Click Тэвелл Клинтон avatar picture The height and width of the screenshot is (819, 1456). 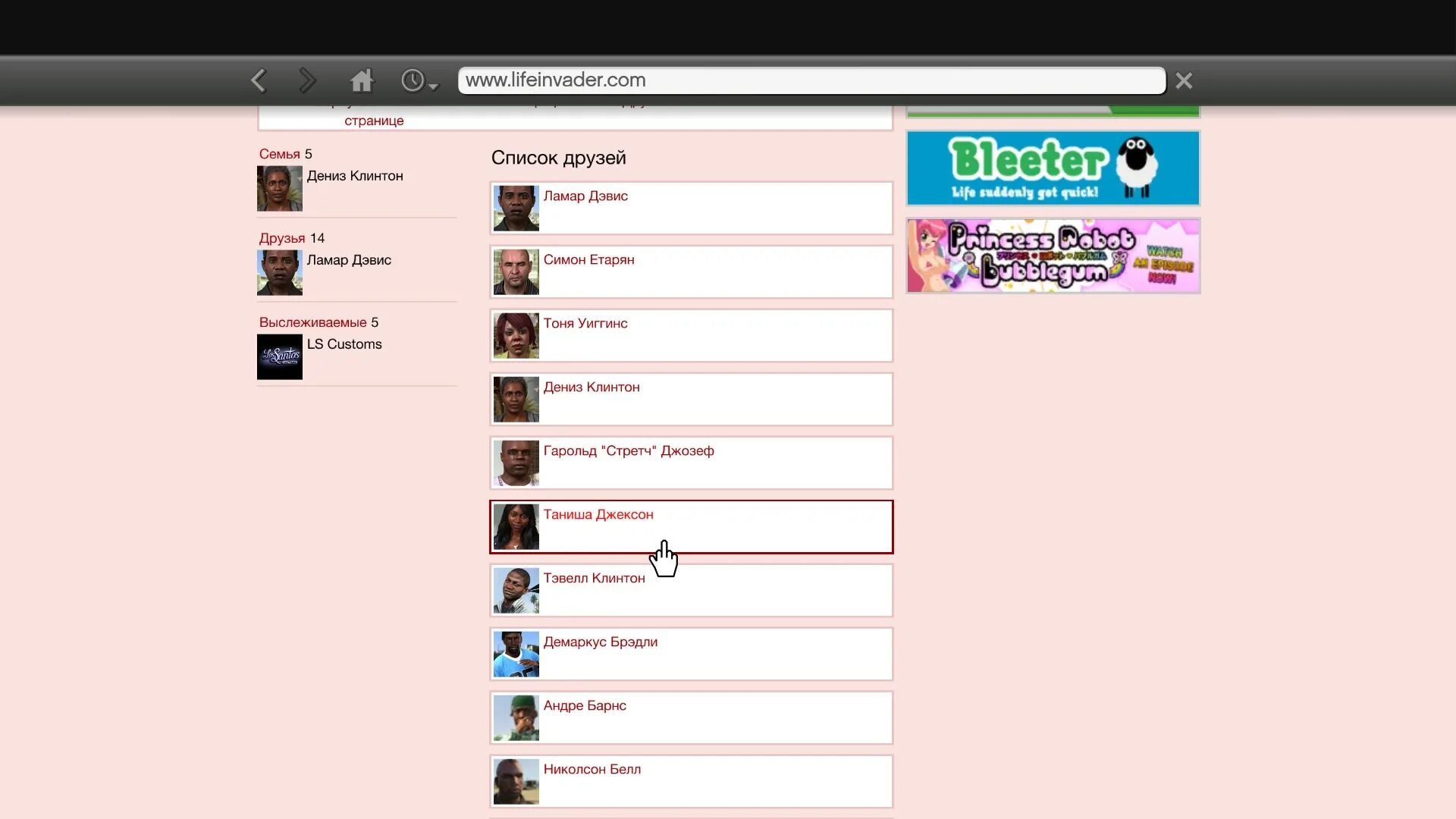[x=516, y=590]
